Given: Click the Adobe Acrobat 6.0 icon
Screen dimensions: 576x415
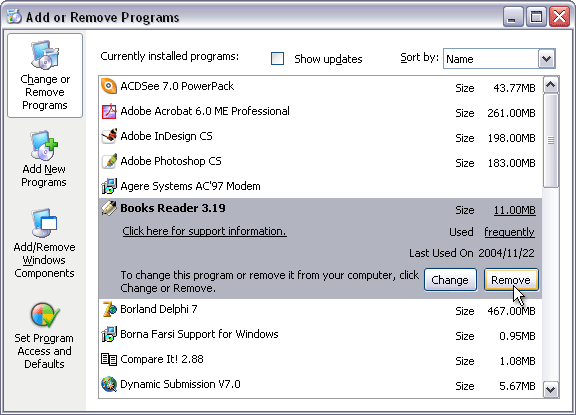Looking at the screenshot, I should click(x=109, y=111).
